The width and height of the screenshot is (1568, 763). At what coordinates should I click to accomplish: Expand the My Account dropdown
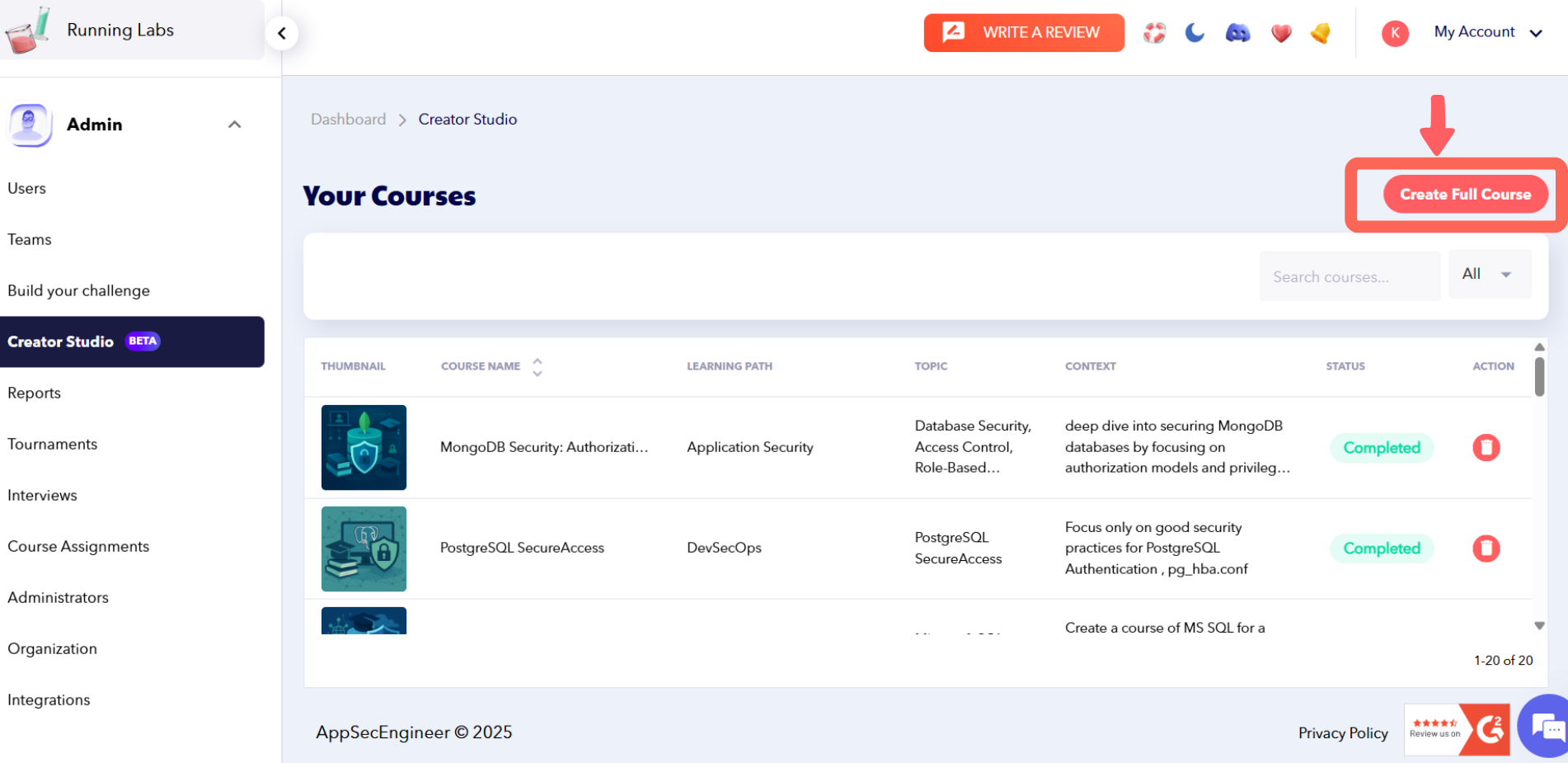(x=1488, y=32)
